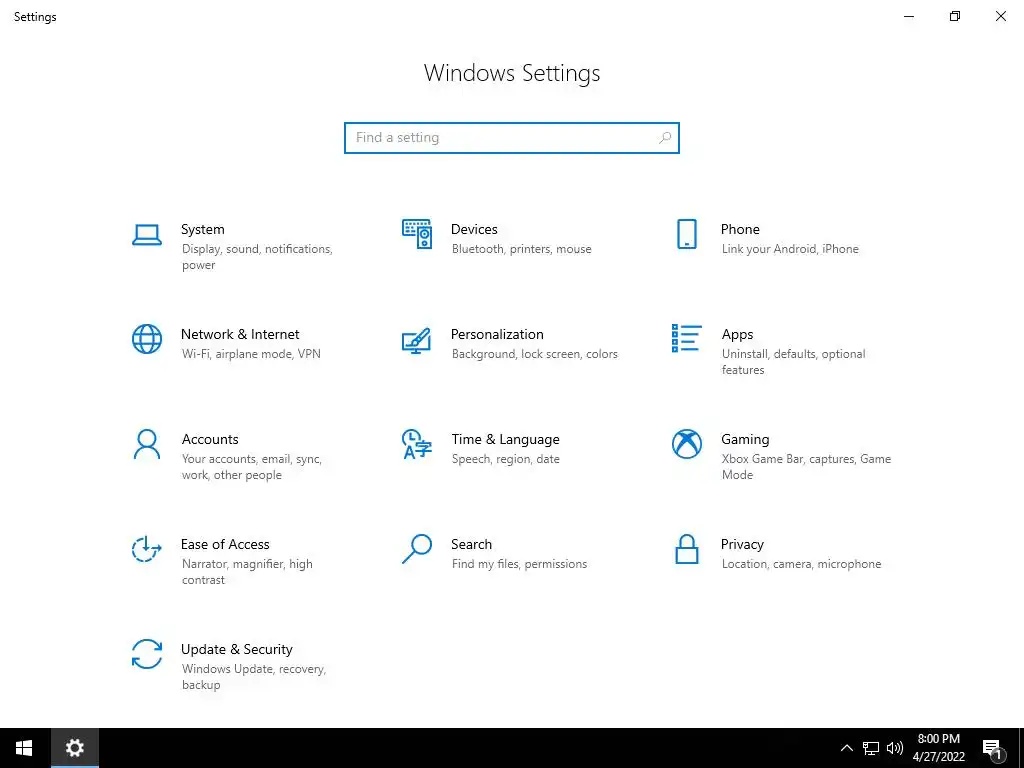Viewport: 1024px width, 768px height.
Task: Open the Accounts label
Action: coord(210,440)
